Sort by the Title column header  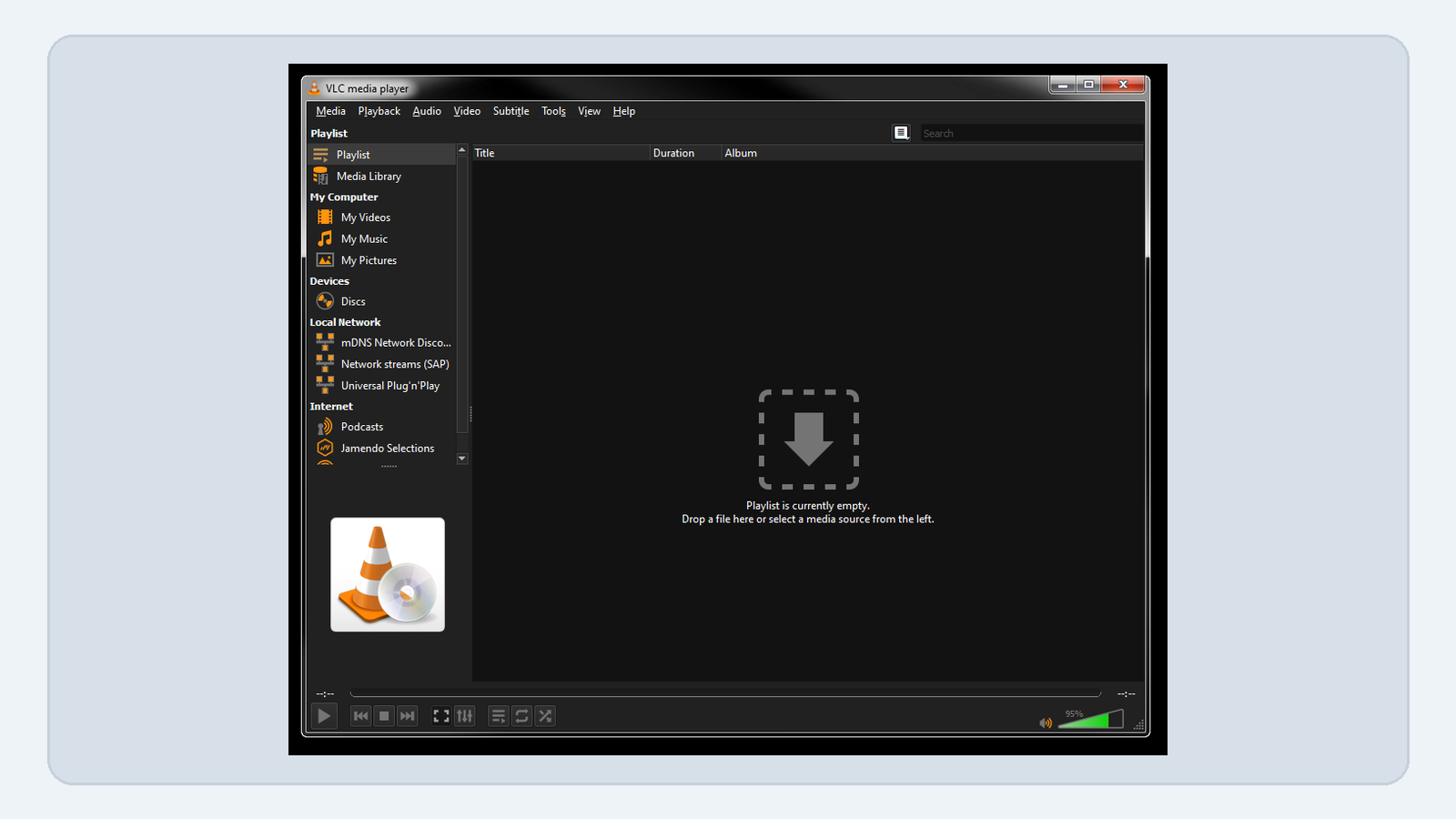[x=561, y=153]
